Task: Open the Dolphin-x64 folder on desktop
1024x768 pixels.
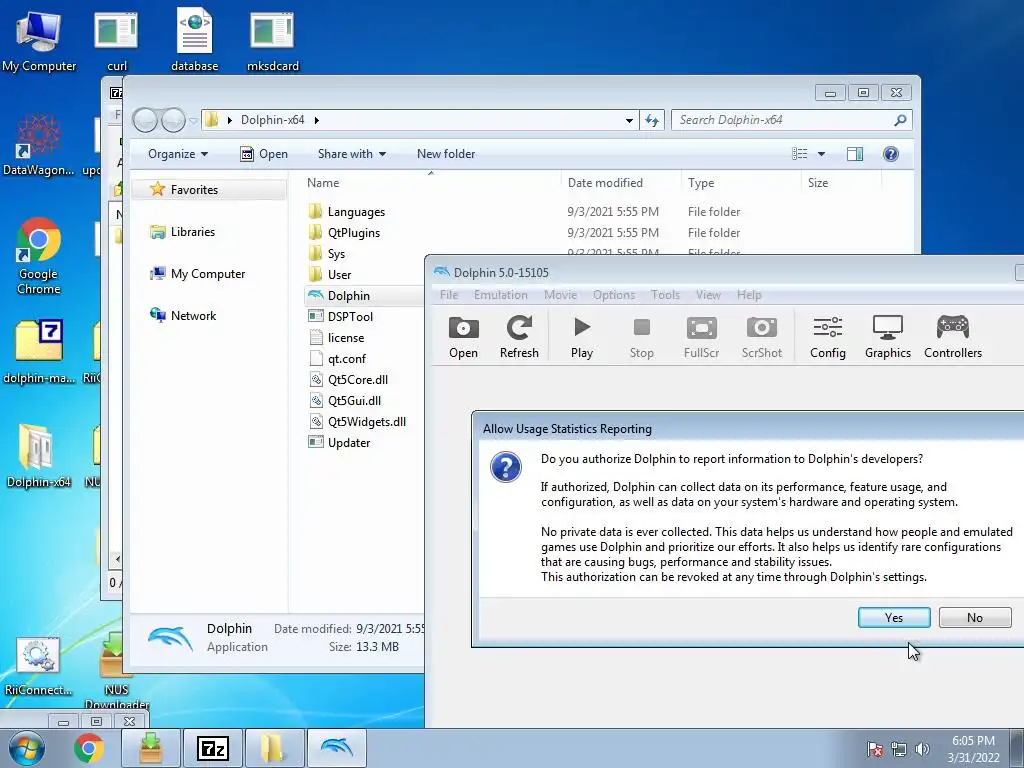Action: (x=39, y=456)
